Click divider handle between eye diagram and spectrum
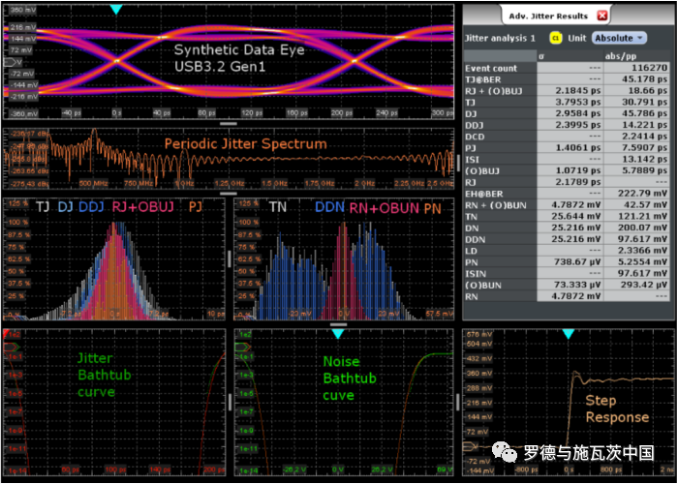 click(x=228, y=123)
